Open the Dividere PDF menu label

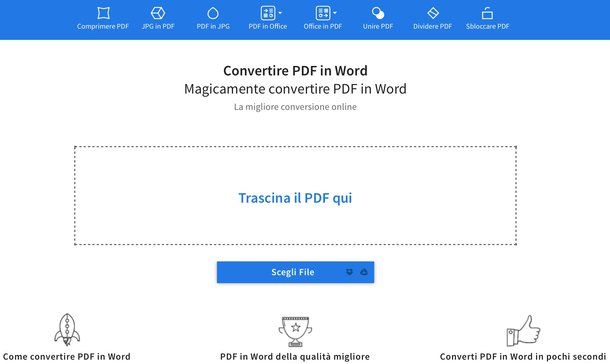(x=433, y=26)
